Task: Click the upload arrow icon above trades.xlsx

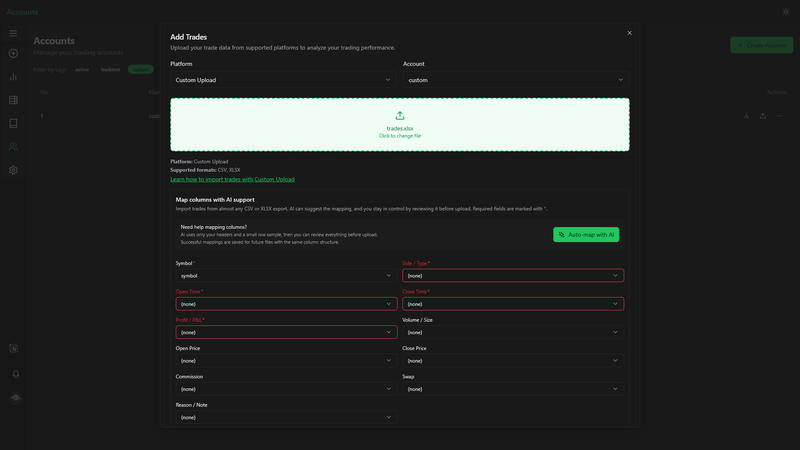Action: [x=399, y=116]
